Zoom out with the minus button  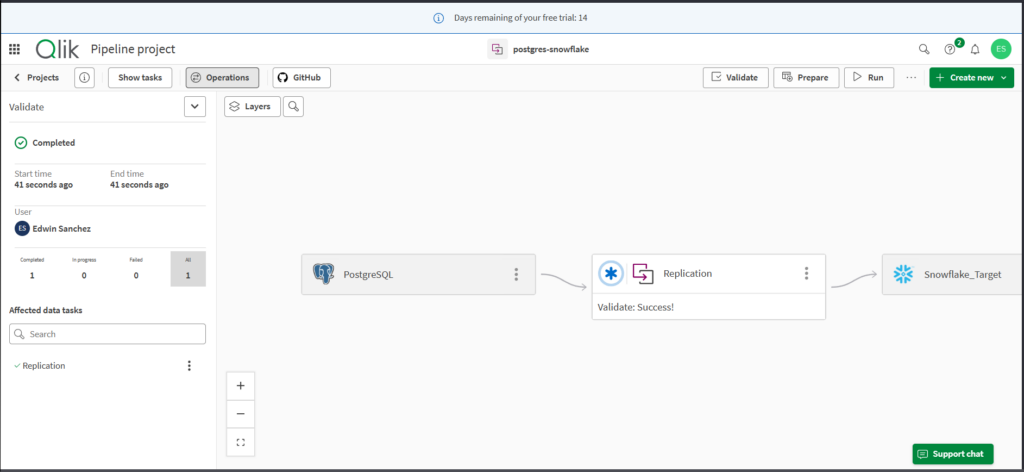240,414
